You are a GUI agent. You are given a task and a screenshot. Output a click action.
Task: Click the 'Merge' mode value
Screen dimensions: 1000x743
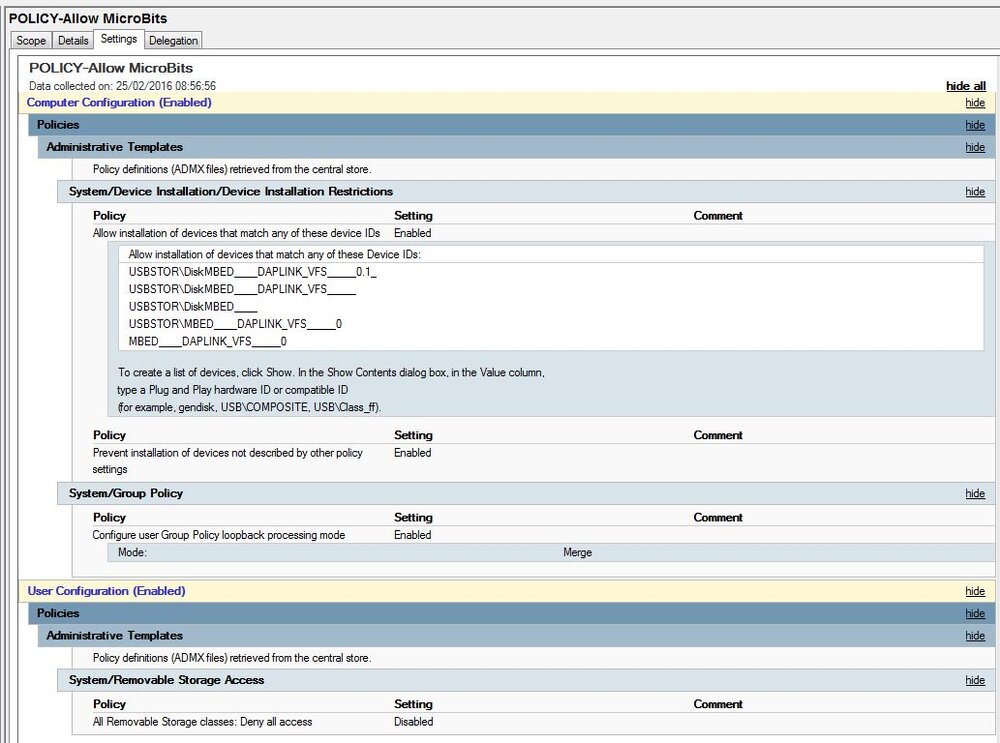(577, 552)
